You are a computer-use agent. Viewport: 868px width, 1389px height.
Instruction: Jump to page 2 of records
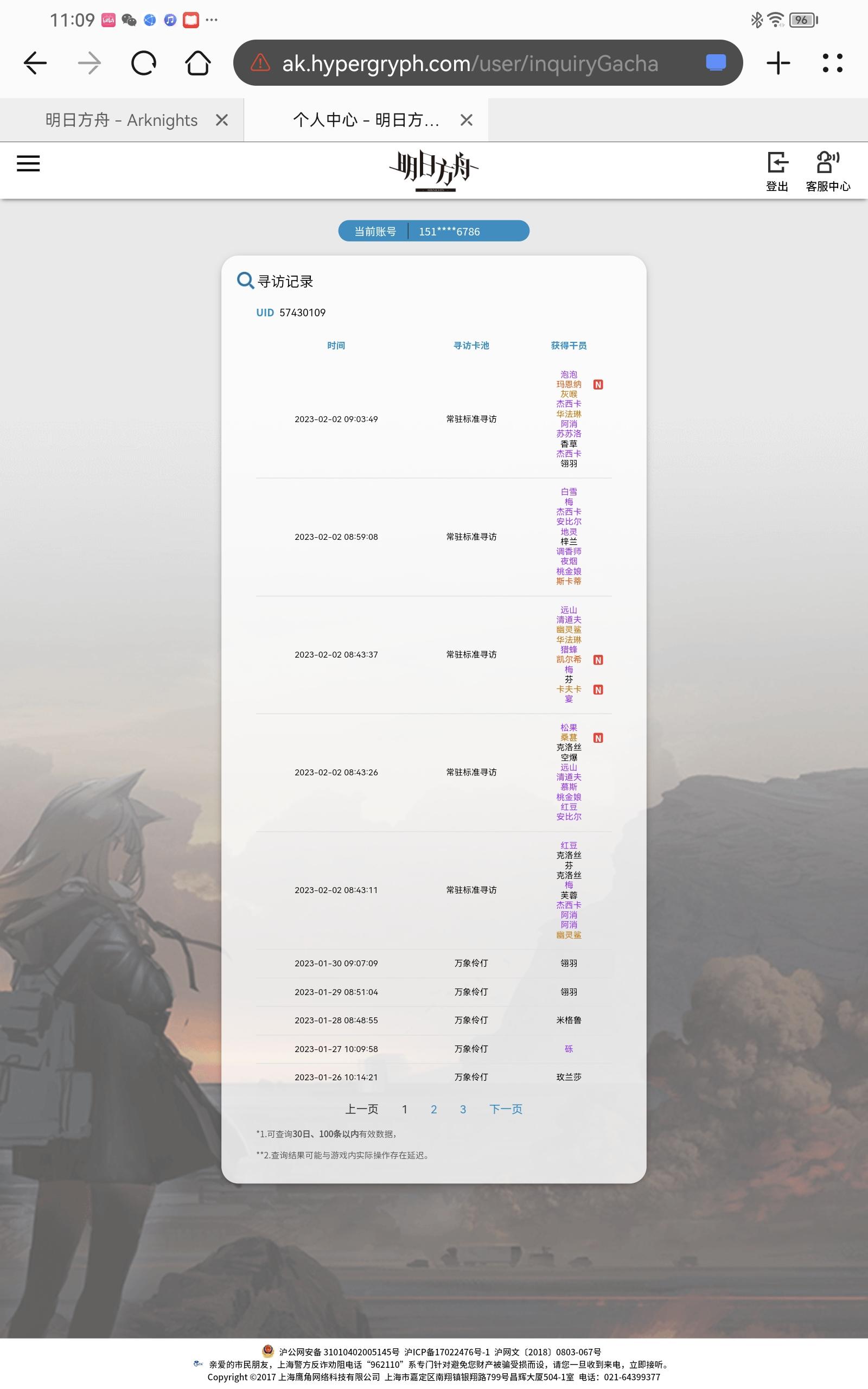(434, 1110)
